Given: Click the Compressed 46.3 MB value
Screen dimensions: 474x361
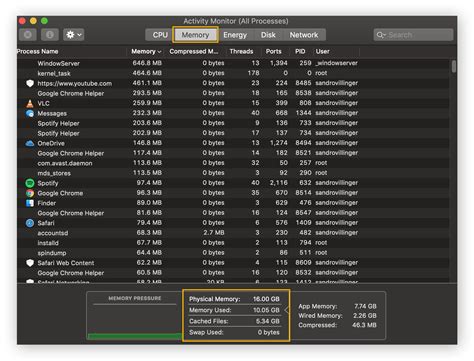Looking at the screenshot, I should pos(364,325).
